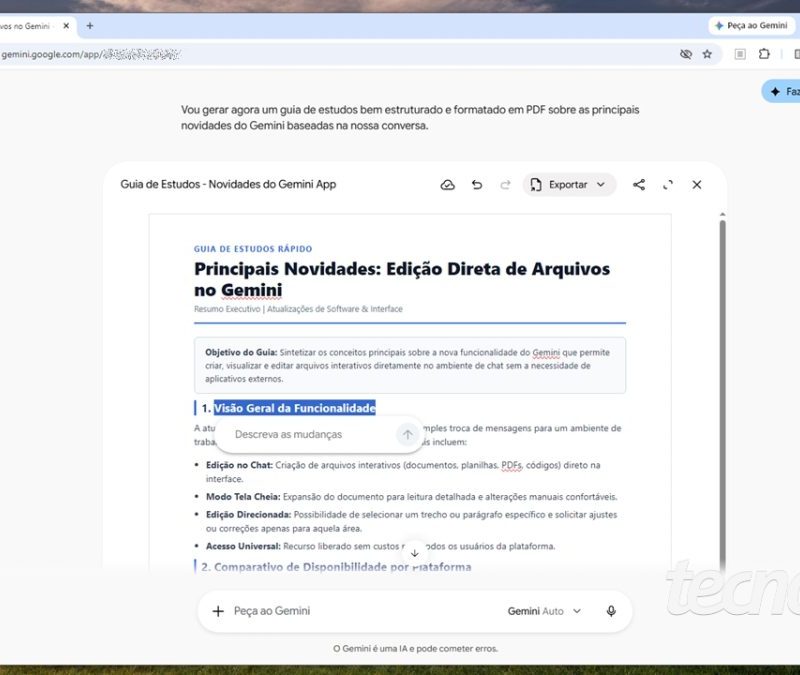Undo the last document change

[477, 185]
